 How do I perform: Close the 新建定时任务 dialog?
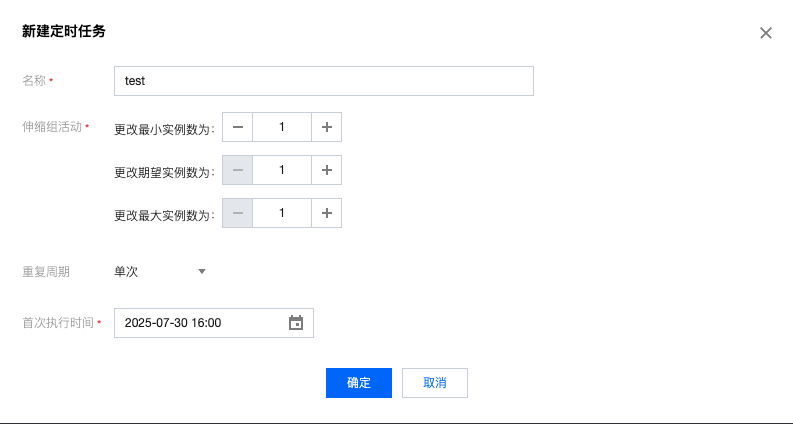pyautogui.click(x=766, y=33)
